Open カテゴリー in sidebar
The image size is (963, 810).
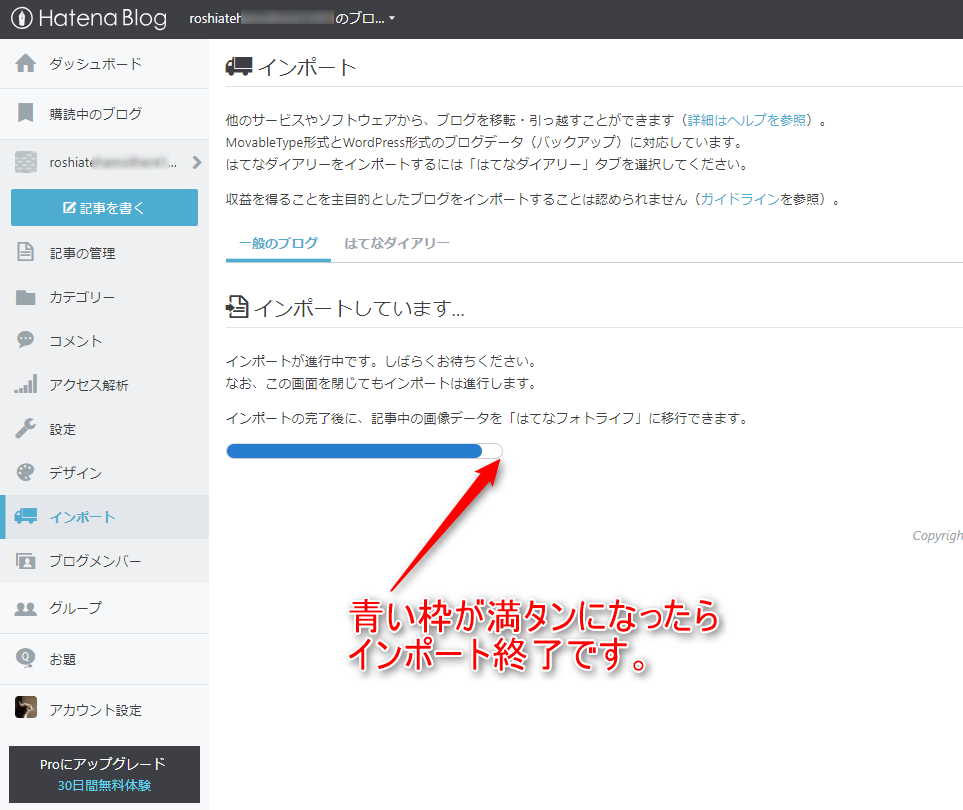click(x=82, y=297)
